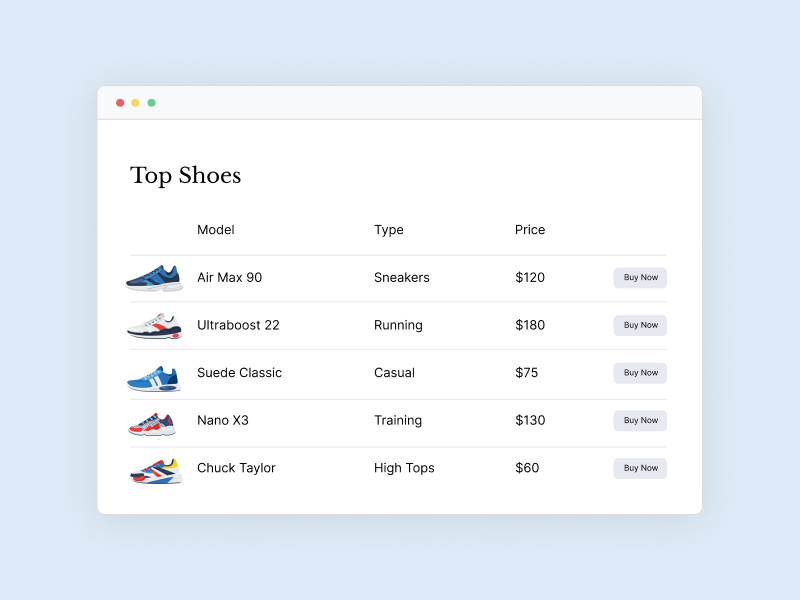Click the Top Shoes heading

tap(186, 176)
